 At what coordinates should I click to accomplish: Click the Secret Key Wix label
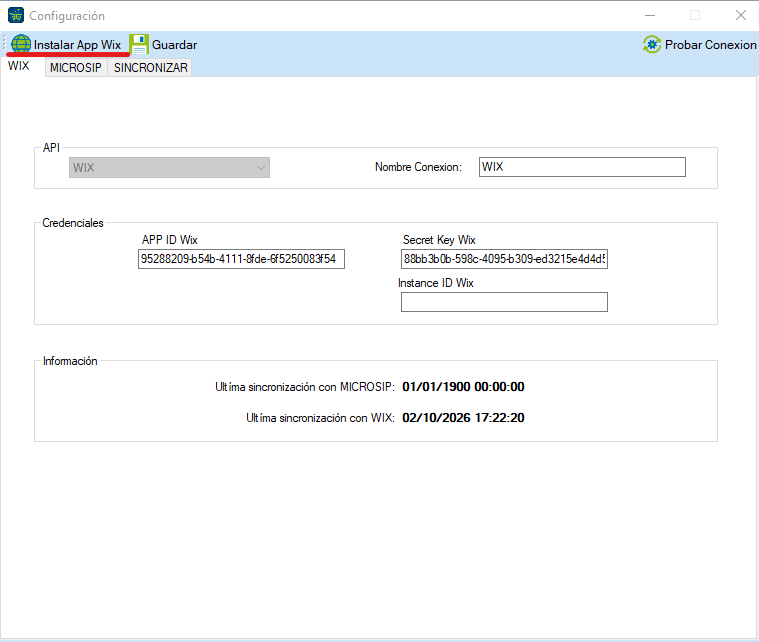[439, 240]
